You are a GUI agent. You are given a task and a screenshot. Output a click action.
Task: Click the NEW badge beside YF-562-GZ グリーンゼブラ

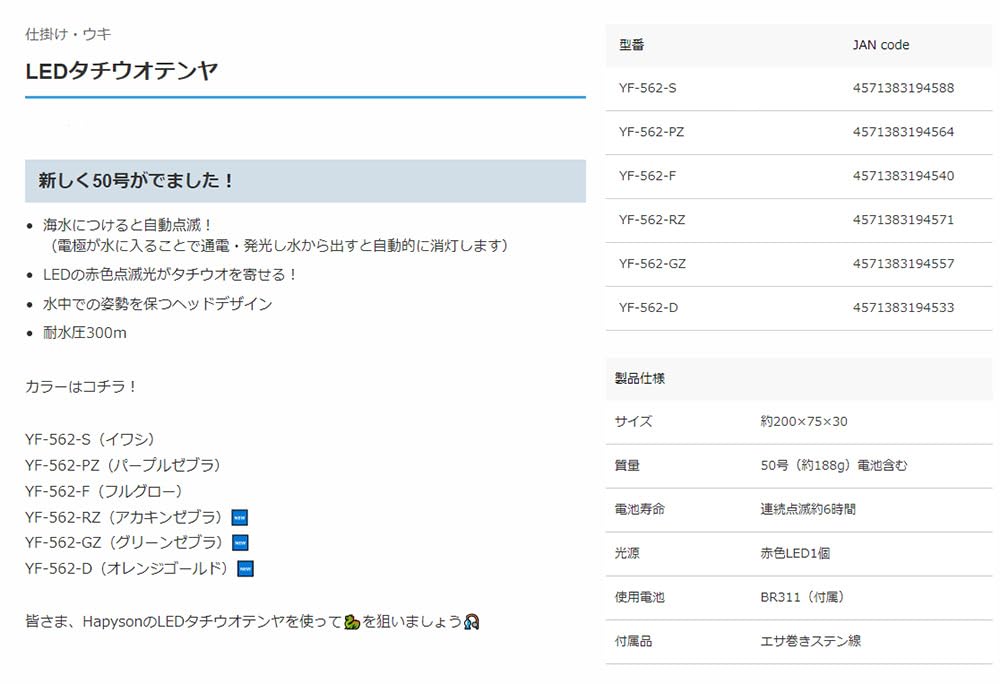point(240,543)
